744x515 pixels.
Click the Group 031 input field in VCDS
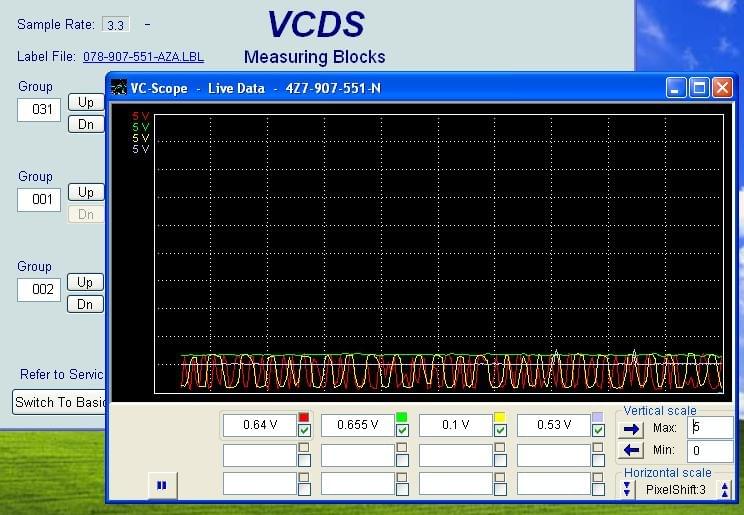(x=39, y=110)
